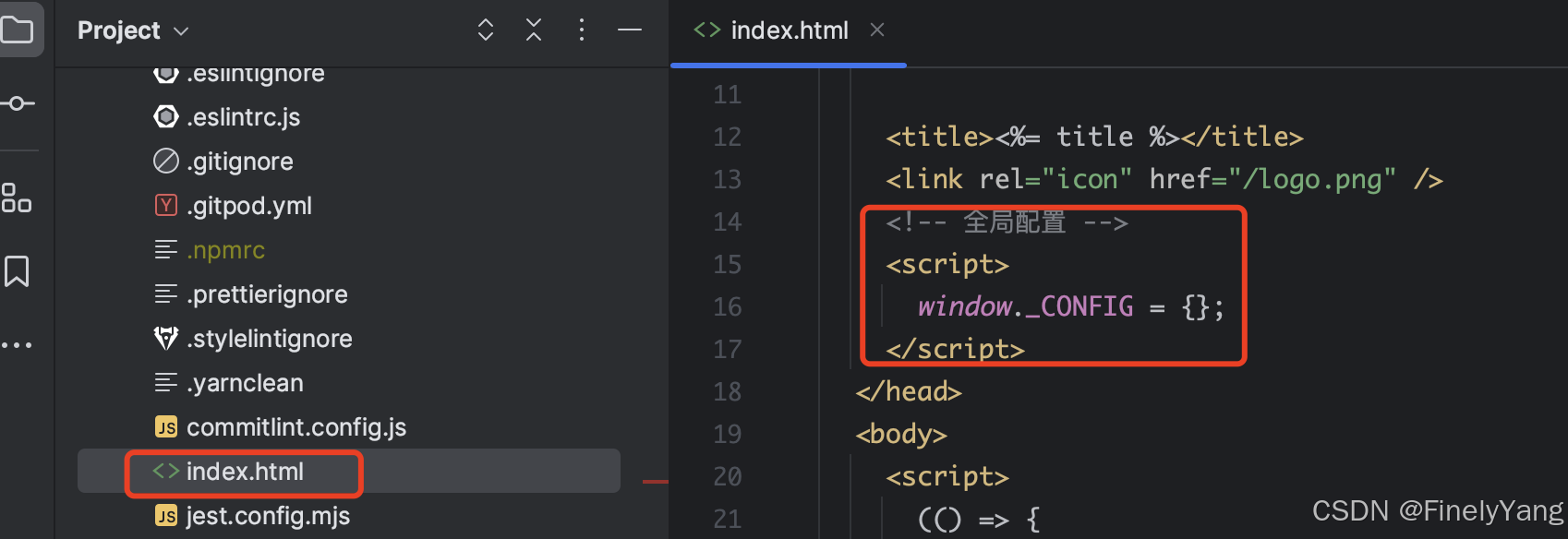Click the closing </script> tag on line 17

[x=956, y=349]
